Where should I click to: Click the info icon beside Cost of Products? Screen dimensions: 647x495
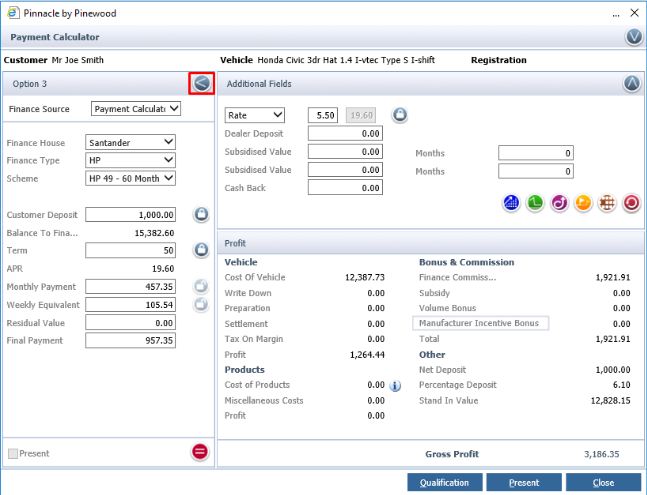pyautogui.click(x=395, y=386)
